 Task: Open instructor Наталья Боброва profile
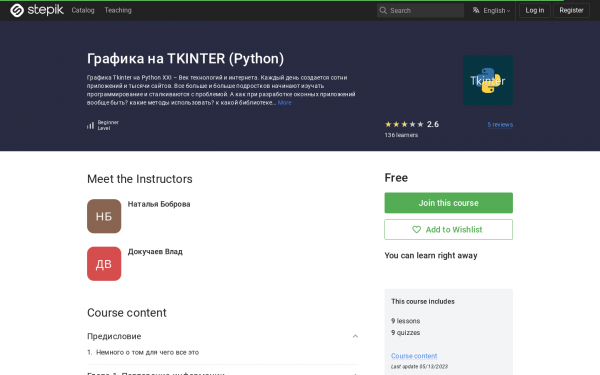[x=159, y=204]
